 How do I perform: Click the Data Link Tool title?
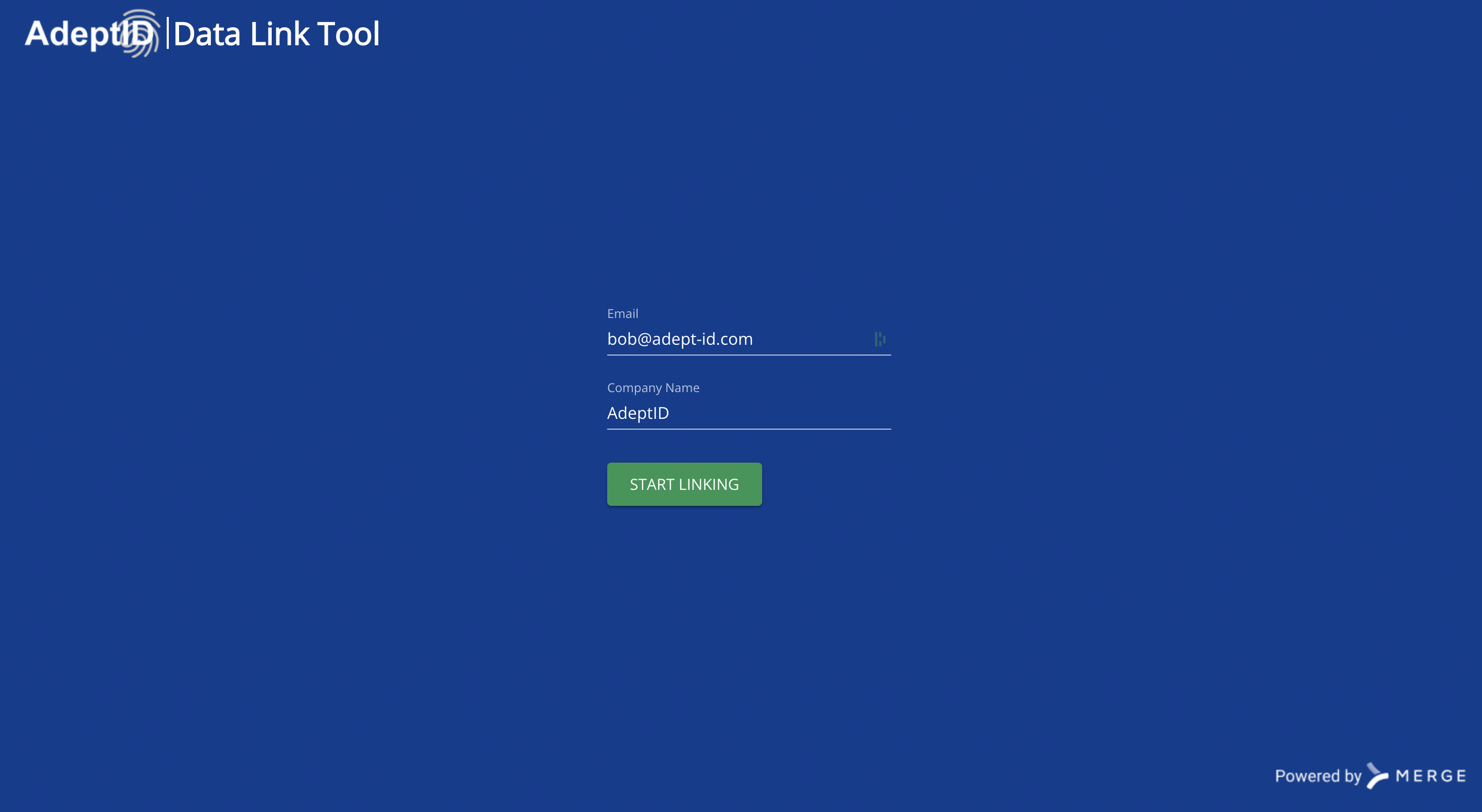pos(276,34)
